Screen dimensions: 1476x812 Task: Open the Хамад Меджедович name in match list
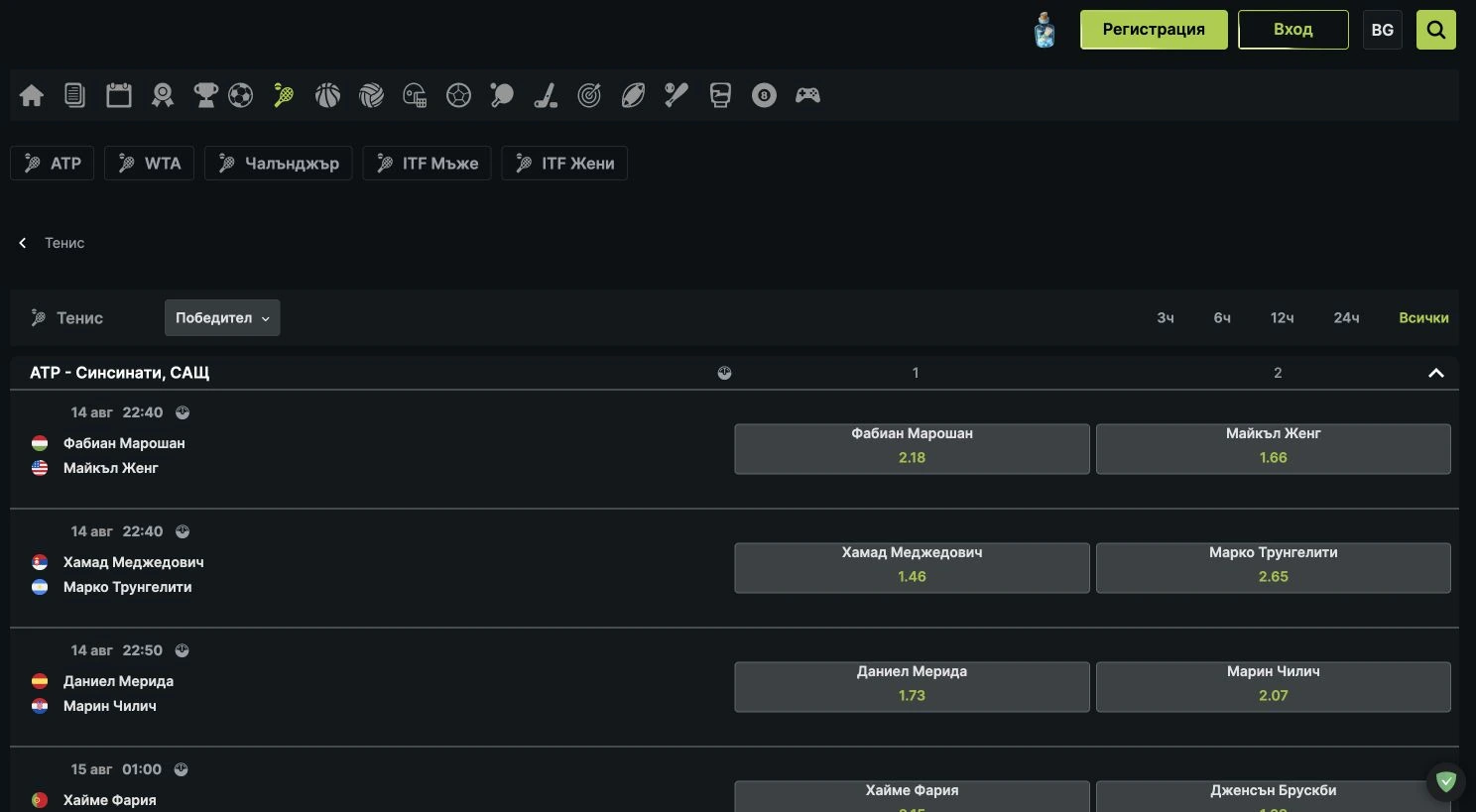point(134,562)
